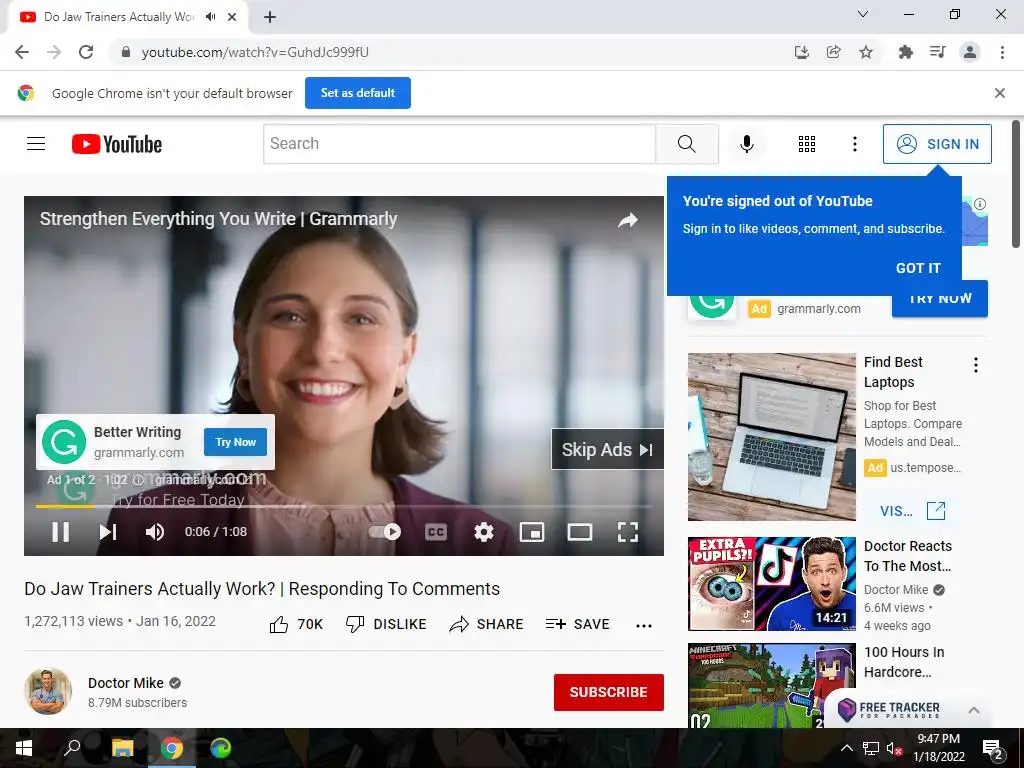1024x768 pixels.
Task: Open Windows taskbar search
Action: pos(72,748)
